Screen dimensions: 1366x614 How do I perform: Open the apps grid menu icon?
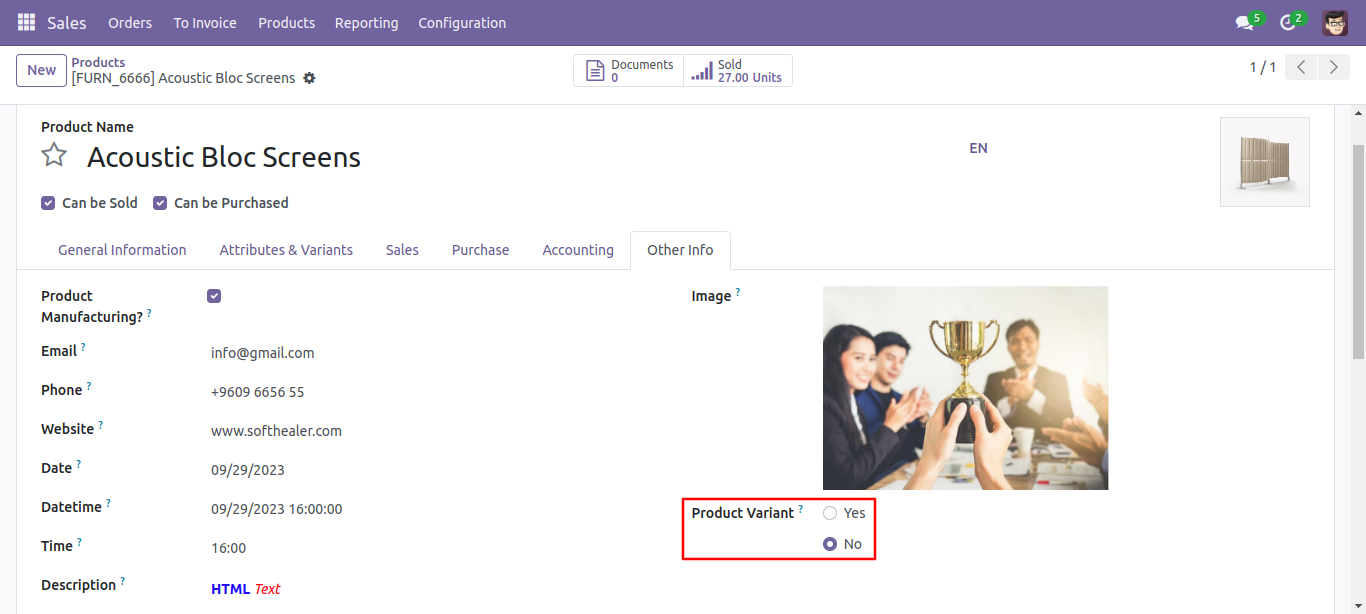26,22
